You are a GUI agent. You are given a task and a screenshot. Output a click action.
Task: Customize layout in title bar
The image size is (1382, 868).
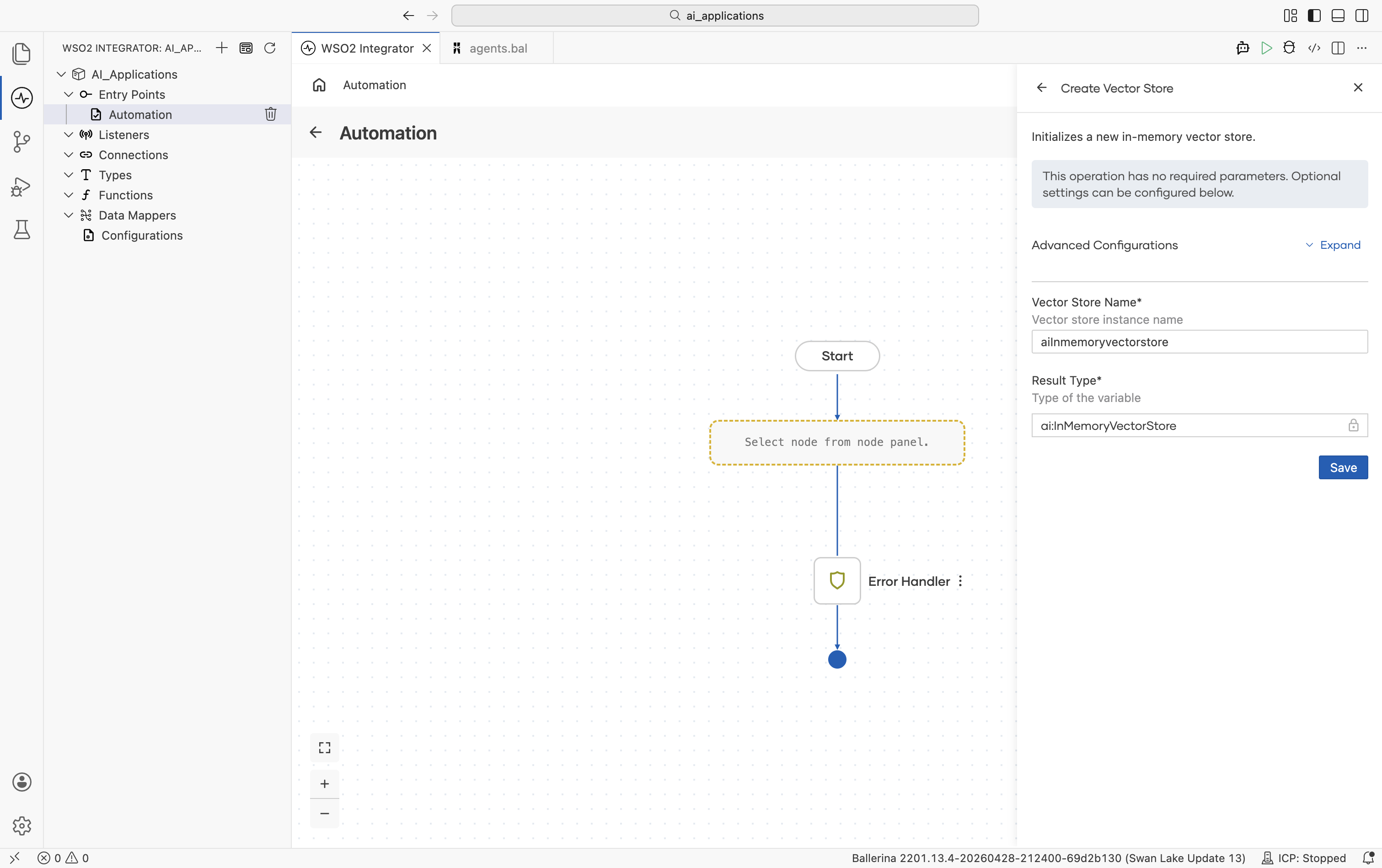coord(1290,16)
